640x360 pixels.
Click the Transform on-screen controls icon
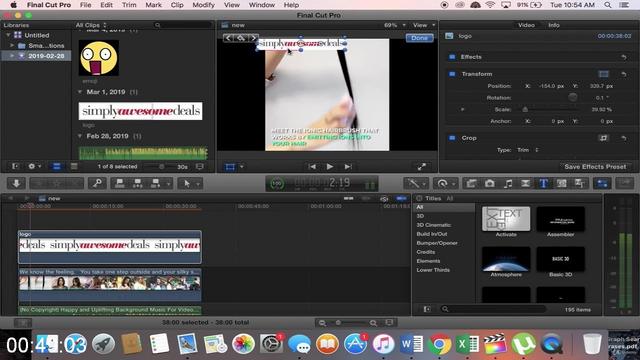(x=604, y=74)
